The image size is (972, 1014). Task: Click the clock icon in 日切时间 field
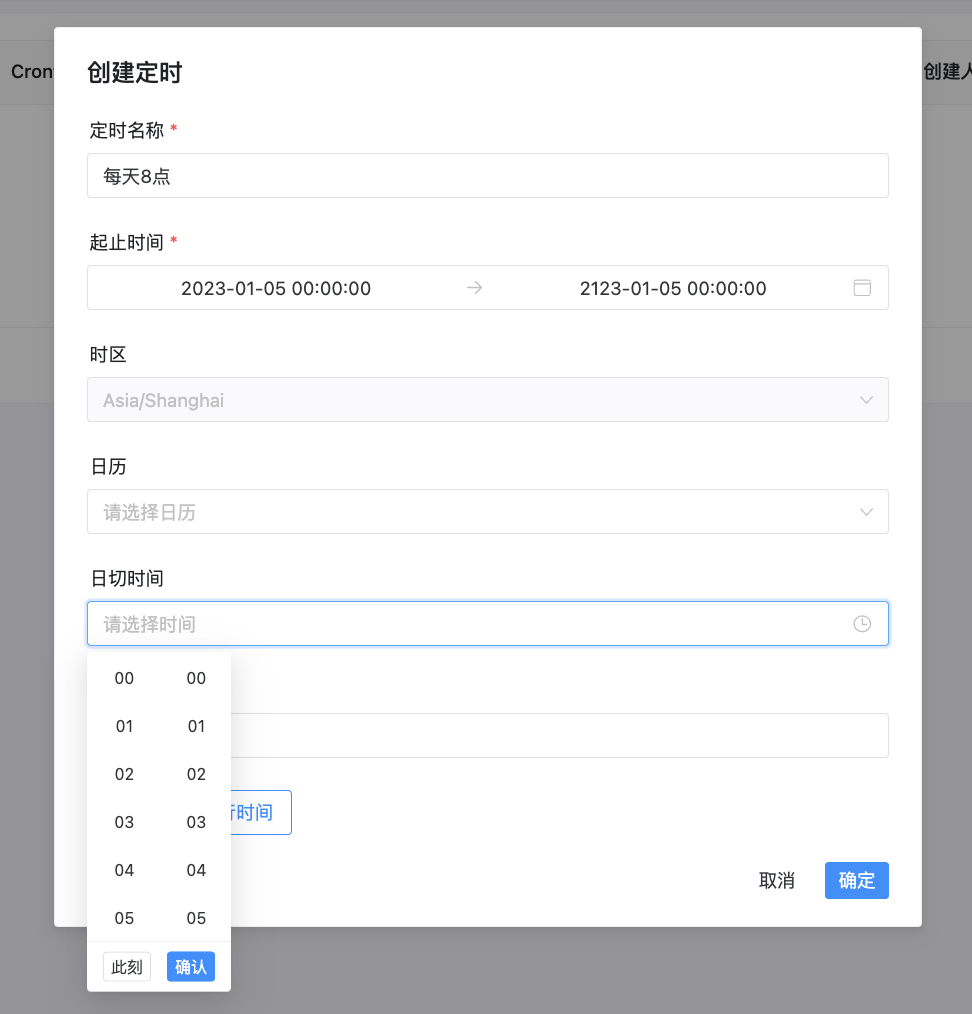(x=861, y=623)
